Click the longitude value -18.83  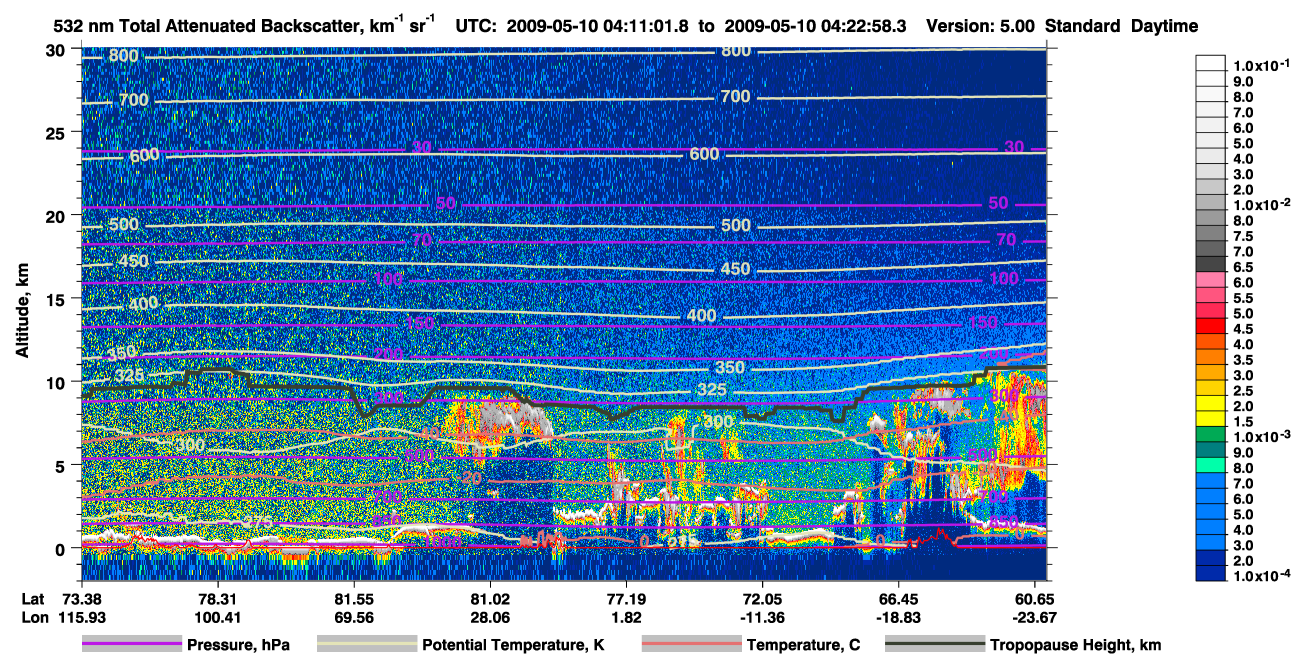point(898,617)
